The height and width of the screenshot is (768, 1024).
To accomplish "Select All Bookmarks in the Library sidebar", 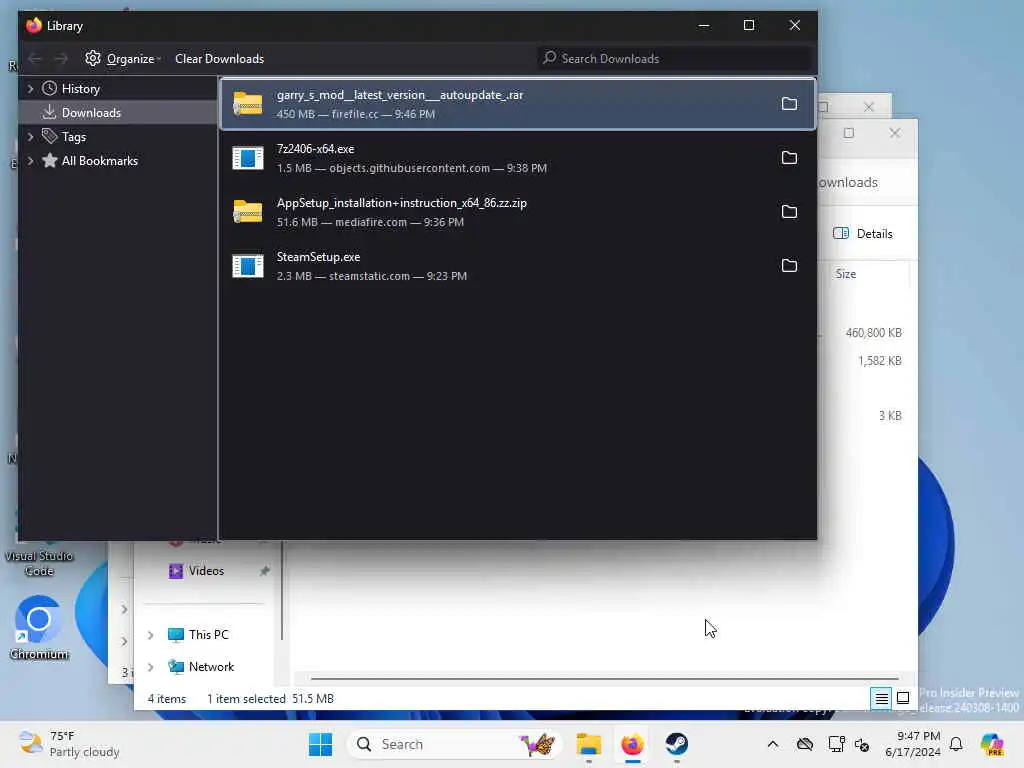I will pyautogui.click(x=99, y=161).
